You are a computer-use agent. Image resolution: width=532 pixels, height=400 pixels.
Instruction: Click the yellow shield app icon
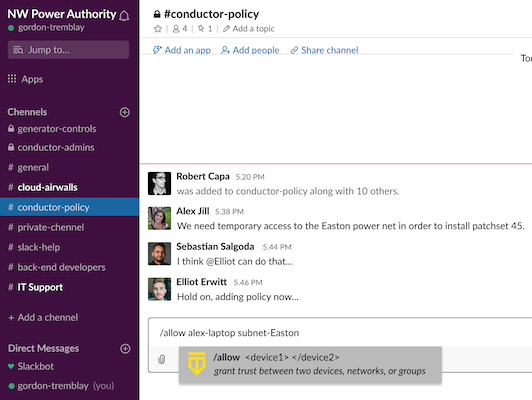point(197,363)
